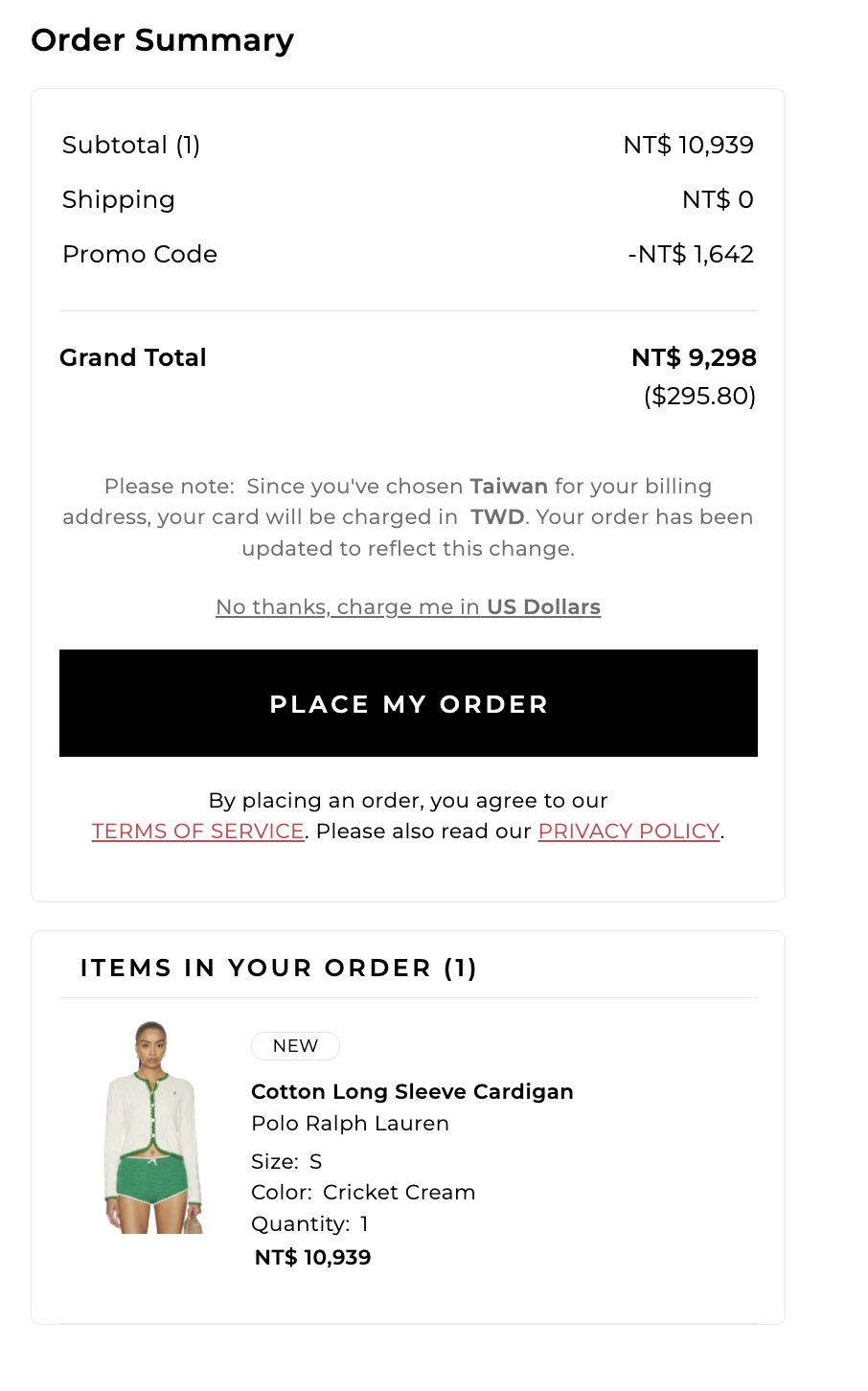Screen dimensions: 868x1391
Task: Click the PLACE MY ORDER button
Action: coord(408,703)
